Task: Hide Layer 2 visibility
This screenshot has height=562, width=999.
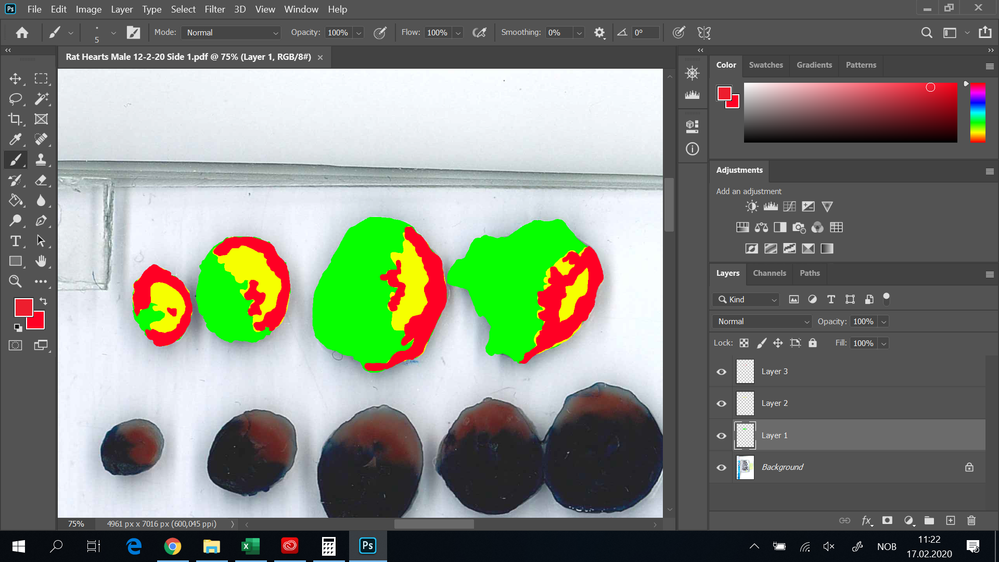Action: coord(721,403)
